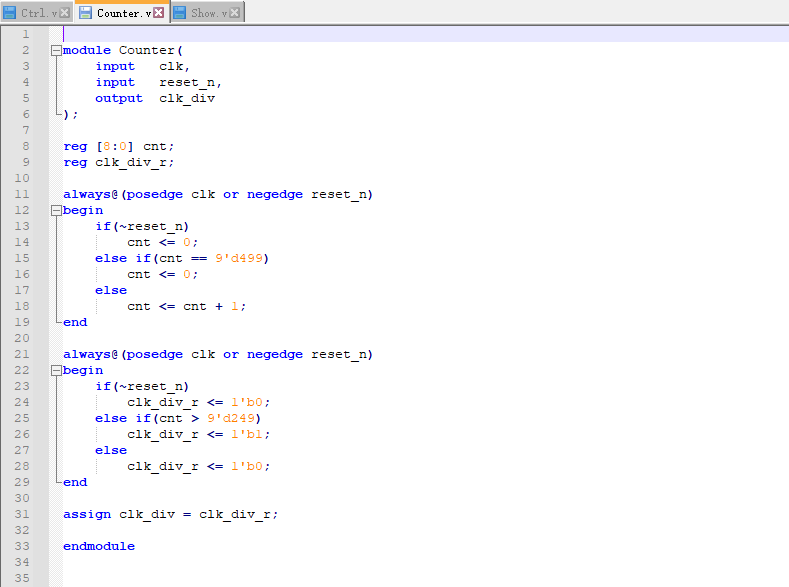Image resolution: width=789 pixels, height=587 pixels.
Task: Click 1'b0 on line 24
Action: pyautogui.click(x=247, y=402)
